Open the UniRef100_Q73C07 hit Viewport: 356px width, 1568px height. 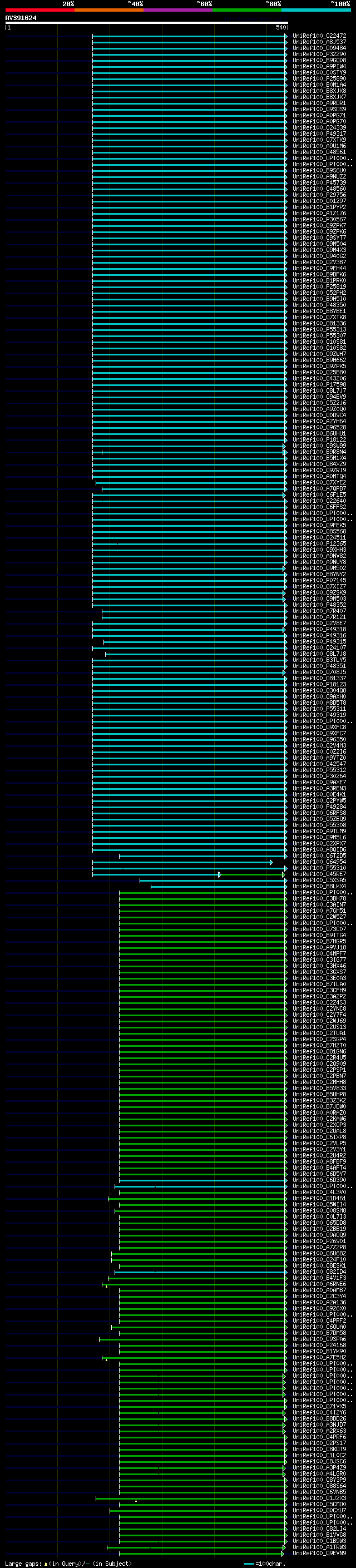[319, 929]
